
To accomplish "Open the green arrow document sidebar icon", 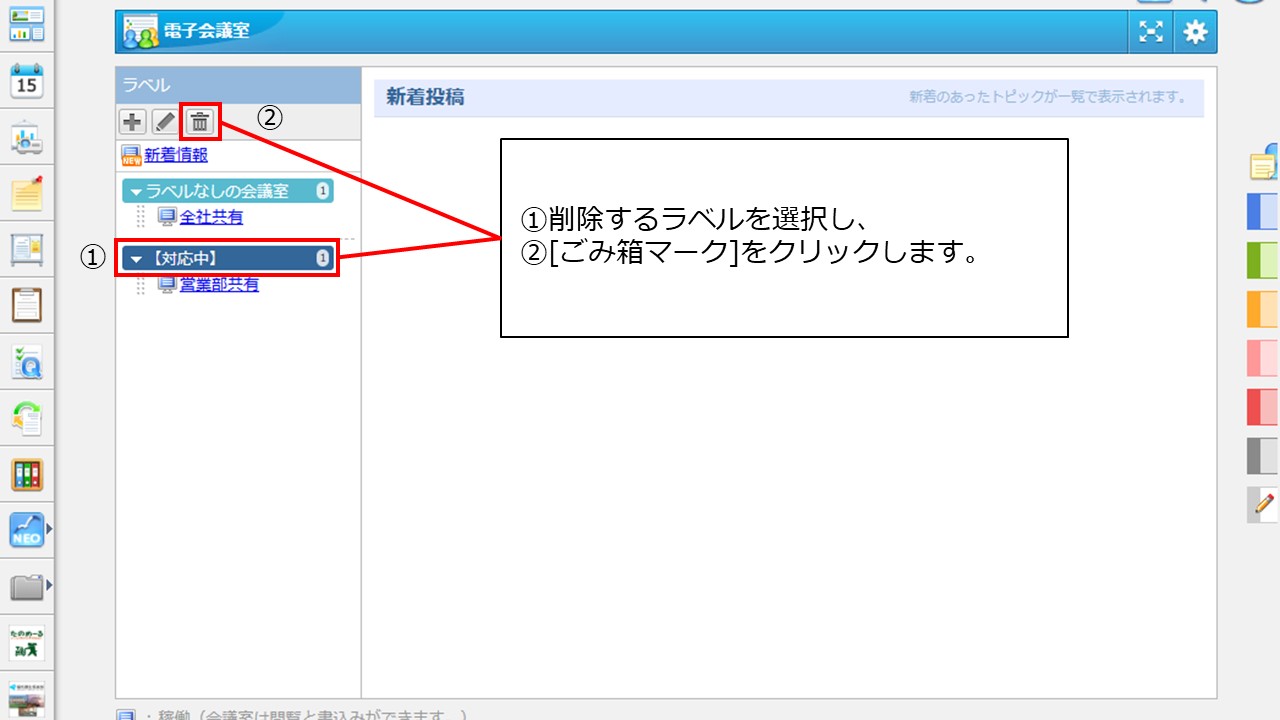I will pyautogui.click(x=27, y=418).
